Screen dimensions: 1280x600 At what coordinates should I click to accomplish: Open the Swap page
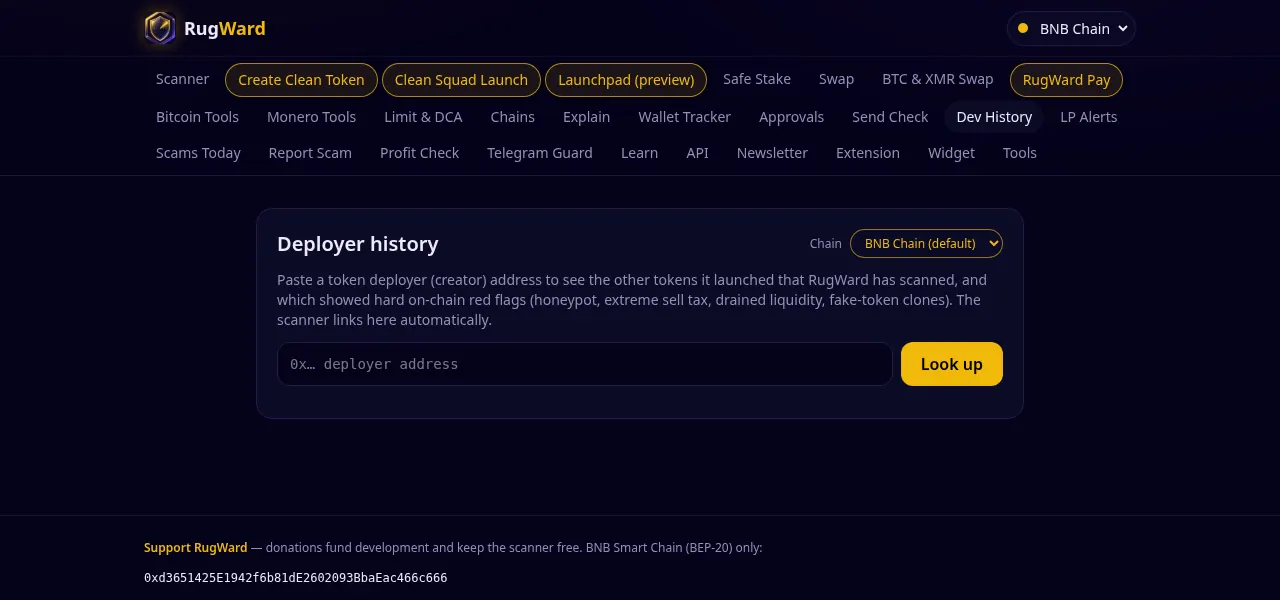click(x=836, y=79)
